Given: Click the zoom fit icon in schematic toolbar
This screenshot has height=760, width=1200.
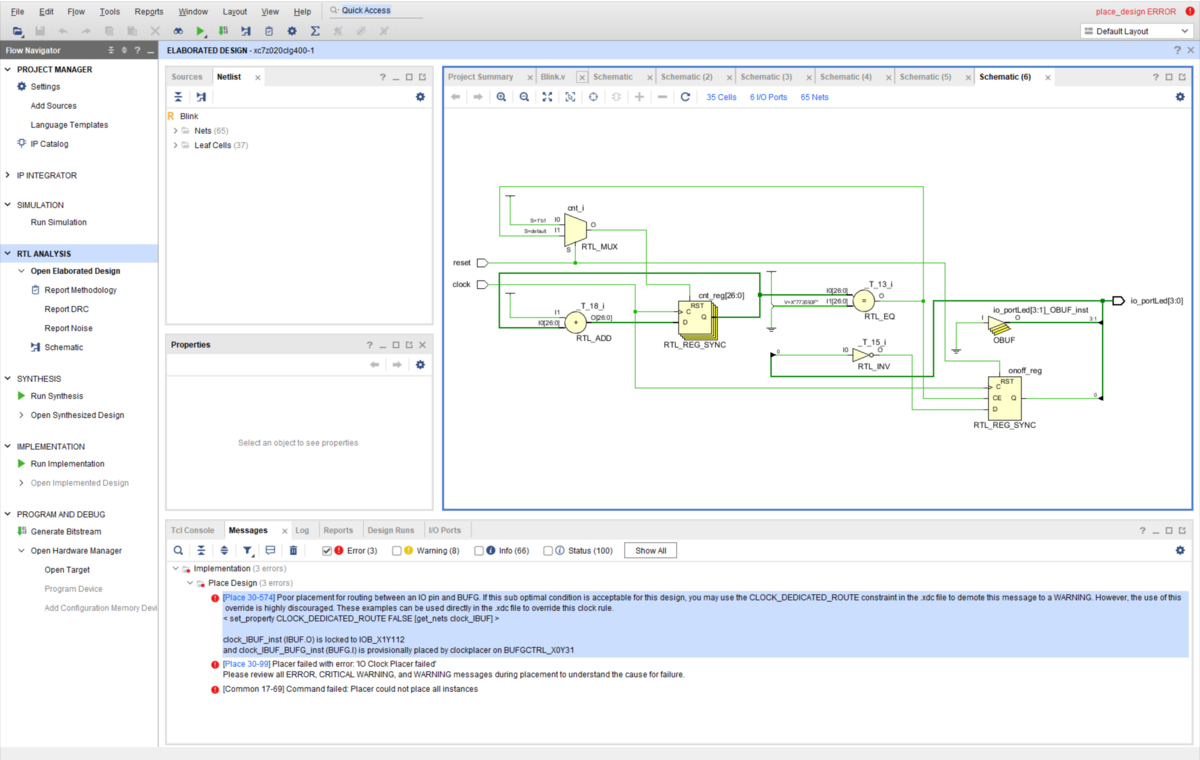Looking at the screenshot, I should [x=547, y=97].
